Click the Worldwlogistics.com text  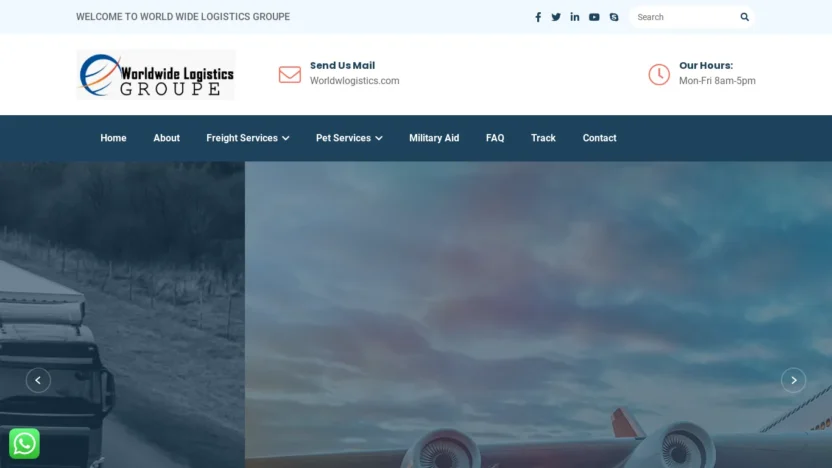pos(354,81)
